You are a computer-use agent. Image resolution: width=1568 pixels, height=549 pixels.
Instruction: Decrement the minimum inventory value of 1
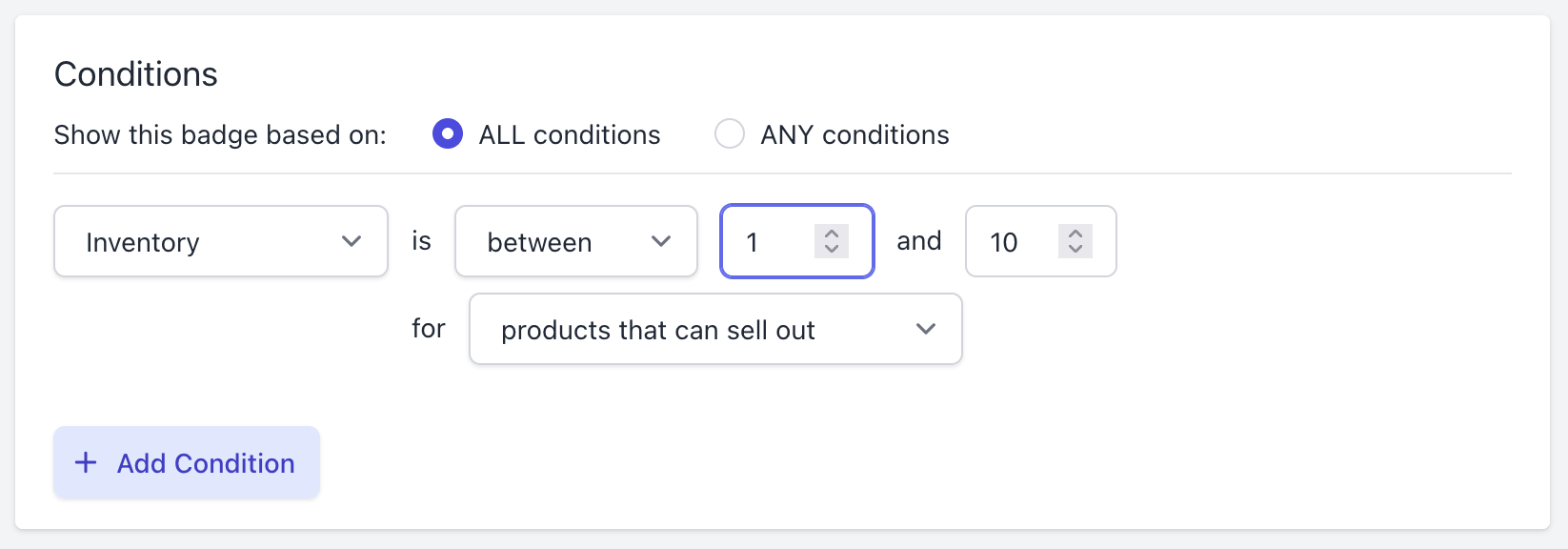832,250
